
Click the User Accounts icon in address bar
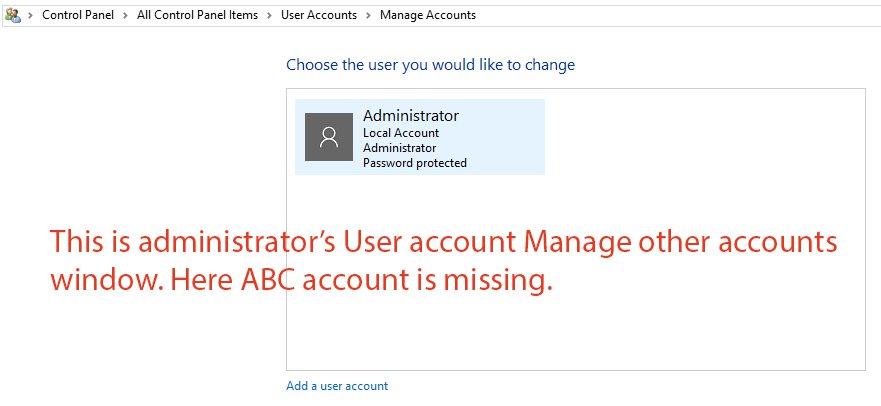pyautogui.click(x=13, y=15)
